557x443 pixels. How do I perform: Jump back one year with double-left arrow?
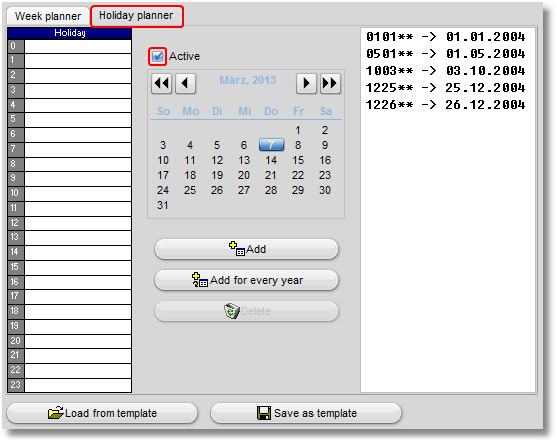coord(162,83)
